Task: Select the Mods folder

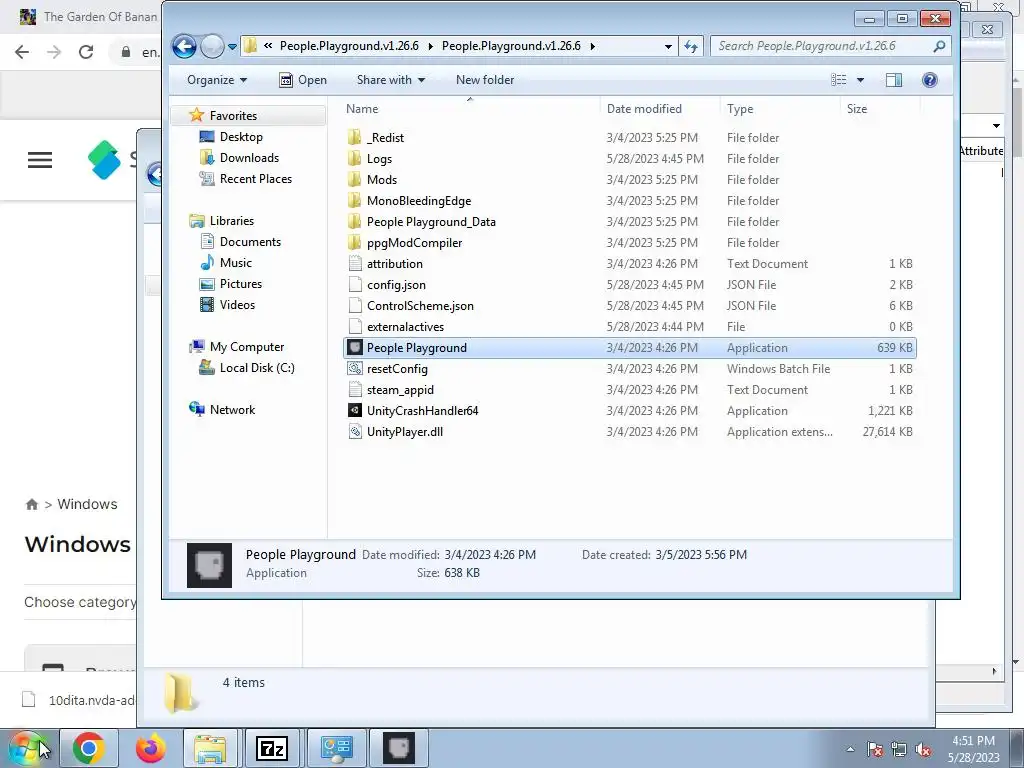Action: pos(381,180)
